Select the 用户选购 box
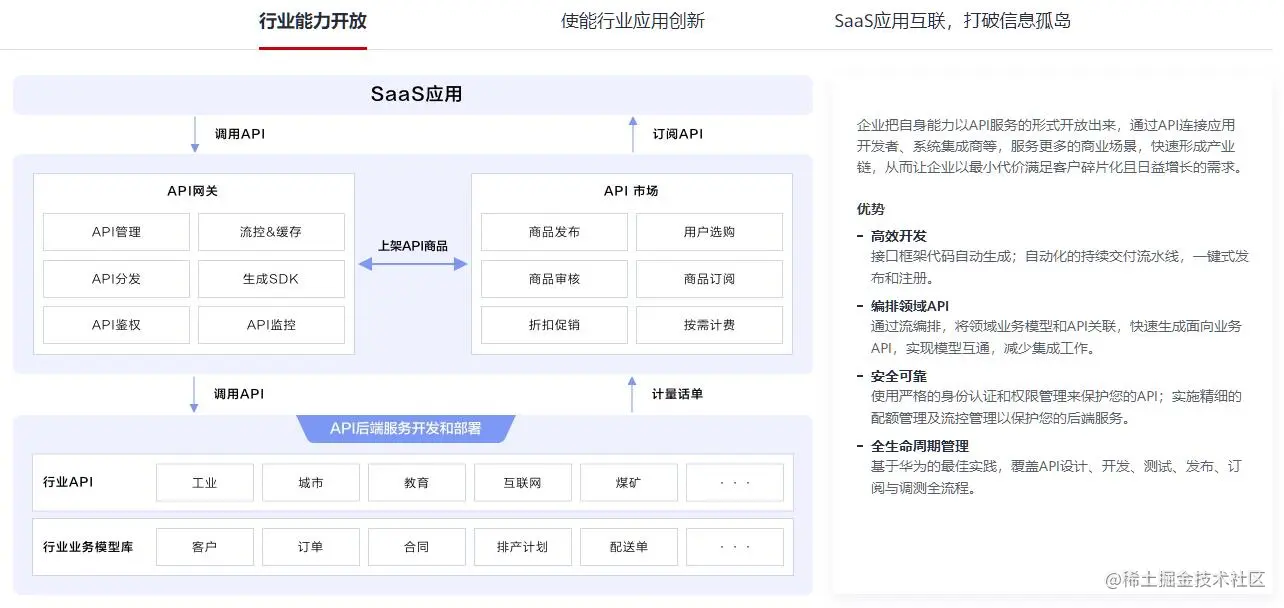The image size is (1284, 608). click(x=709, y=232)
